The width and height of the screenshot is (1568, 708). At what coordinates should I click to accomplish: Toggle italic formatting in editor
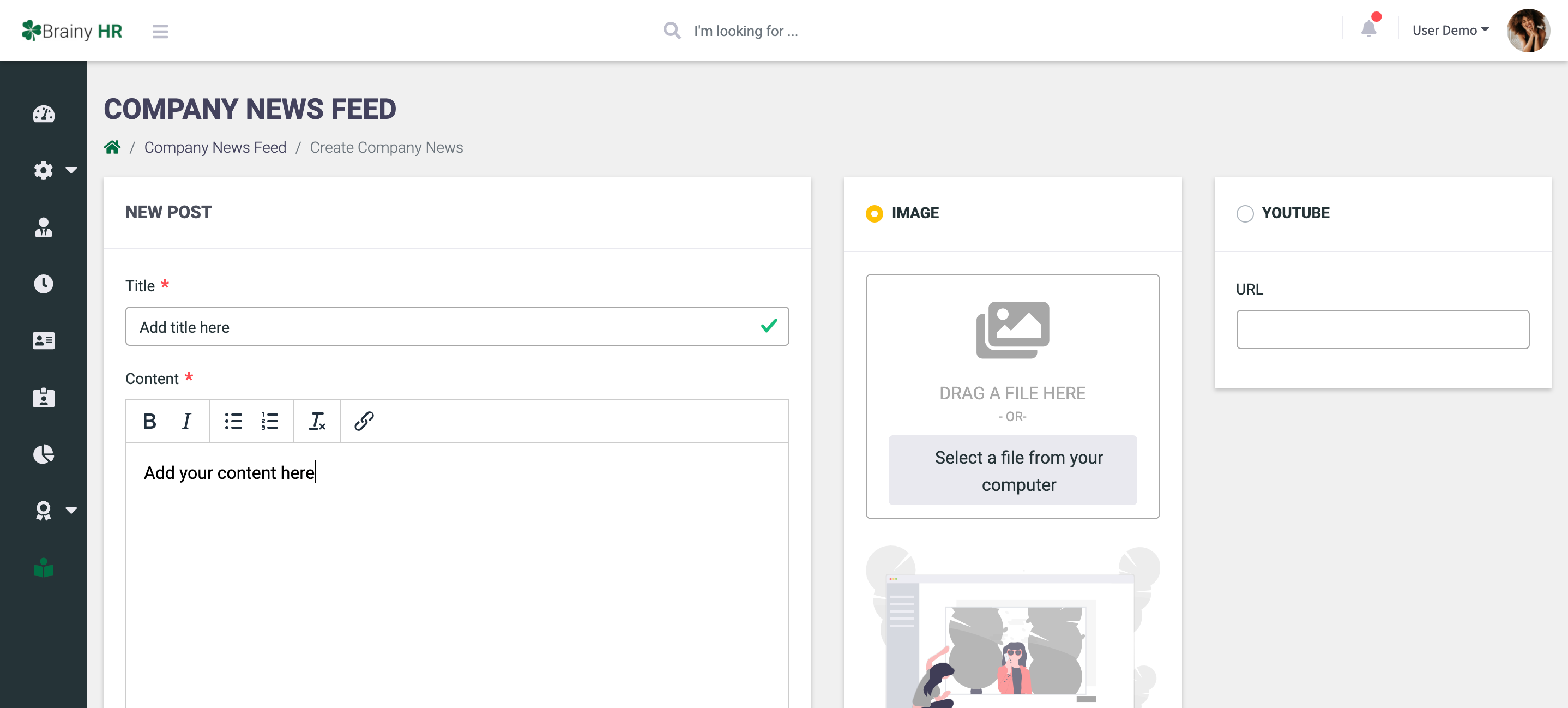186,421
